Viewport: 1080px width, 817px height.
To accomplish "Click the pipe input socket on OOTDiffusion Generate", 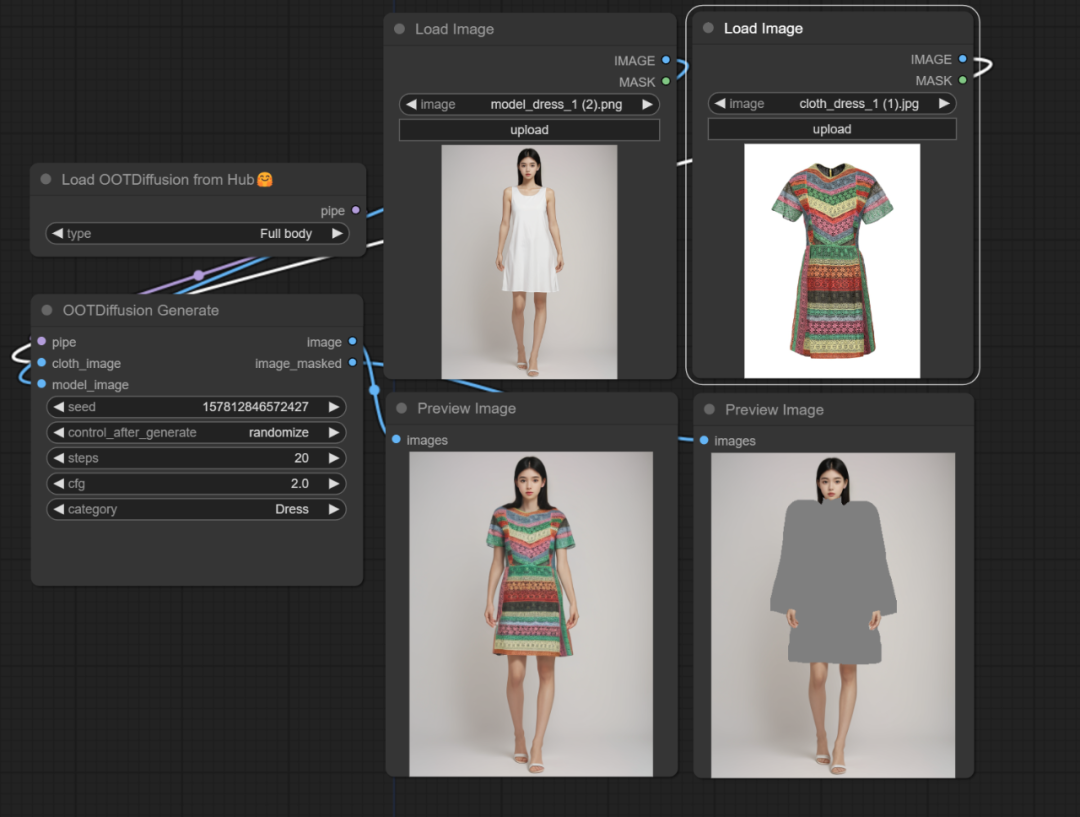I will 42,342.
